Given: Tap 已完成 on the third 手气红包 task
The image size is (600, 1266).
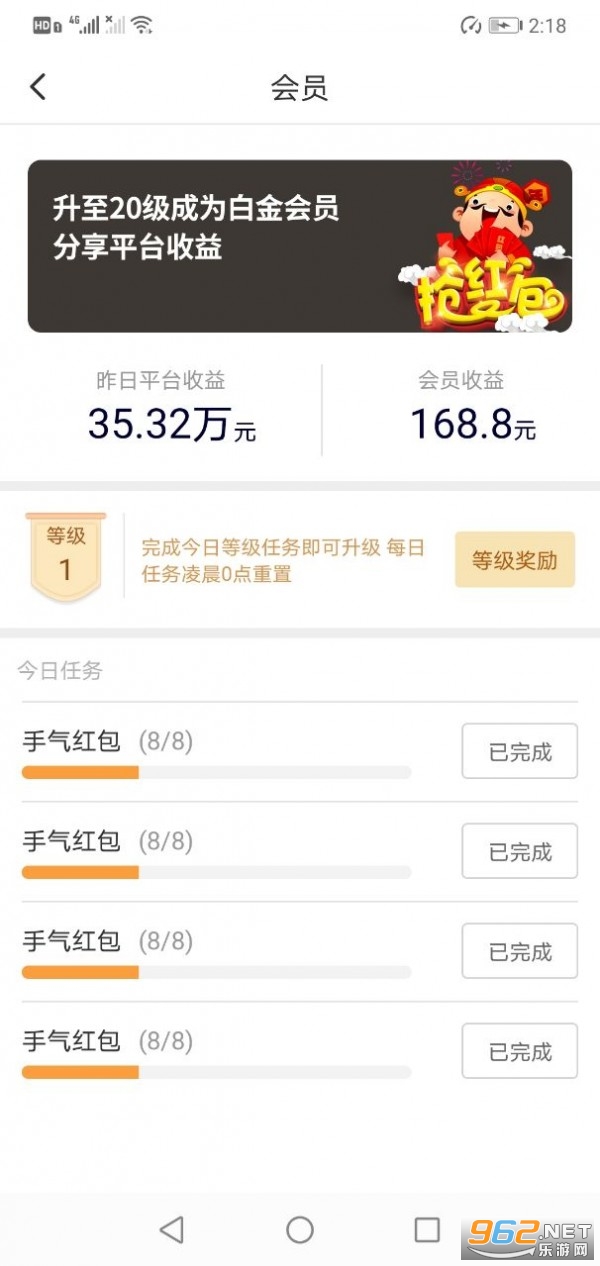Looking at the screenshot, I should click(x=519, y=952).
